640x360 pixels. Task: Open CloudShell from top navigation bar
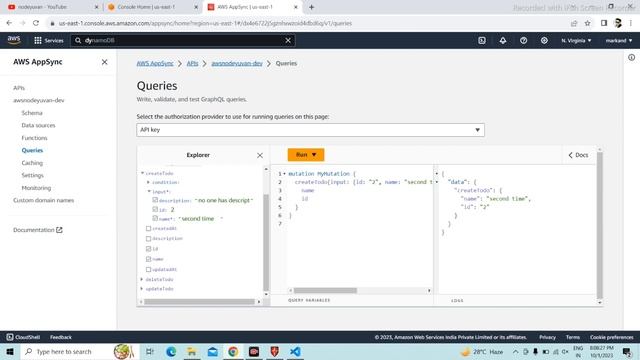point(482,40)
